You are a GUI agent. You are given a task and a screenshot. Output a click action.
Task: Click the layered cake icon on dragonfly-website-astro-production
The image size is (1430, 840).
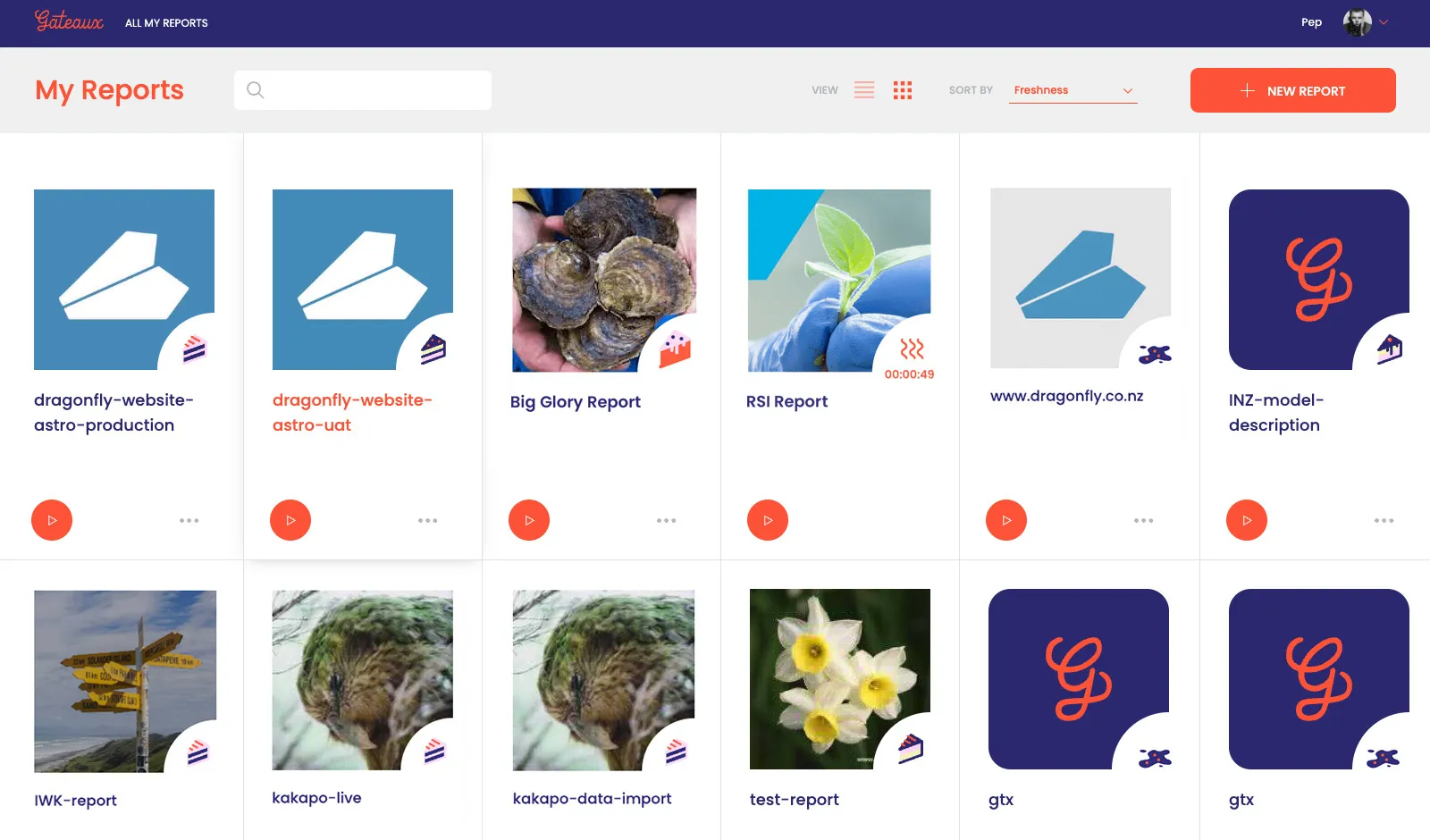coord(195,349)
